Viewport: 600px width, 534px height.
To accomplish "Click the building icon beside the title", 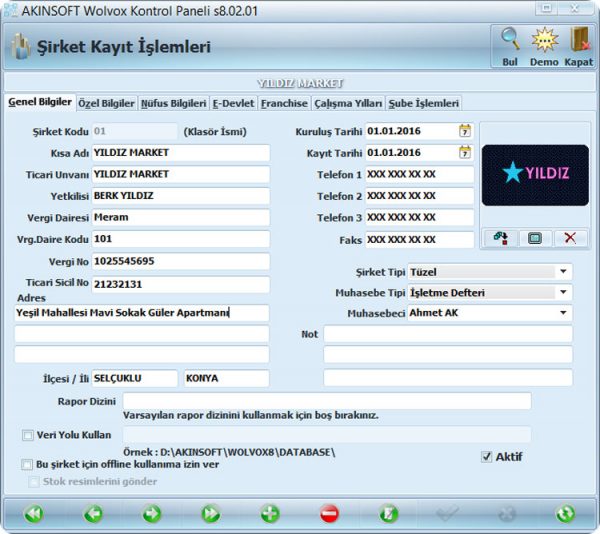I will click(21, 46).
